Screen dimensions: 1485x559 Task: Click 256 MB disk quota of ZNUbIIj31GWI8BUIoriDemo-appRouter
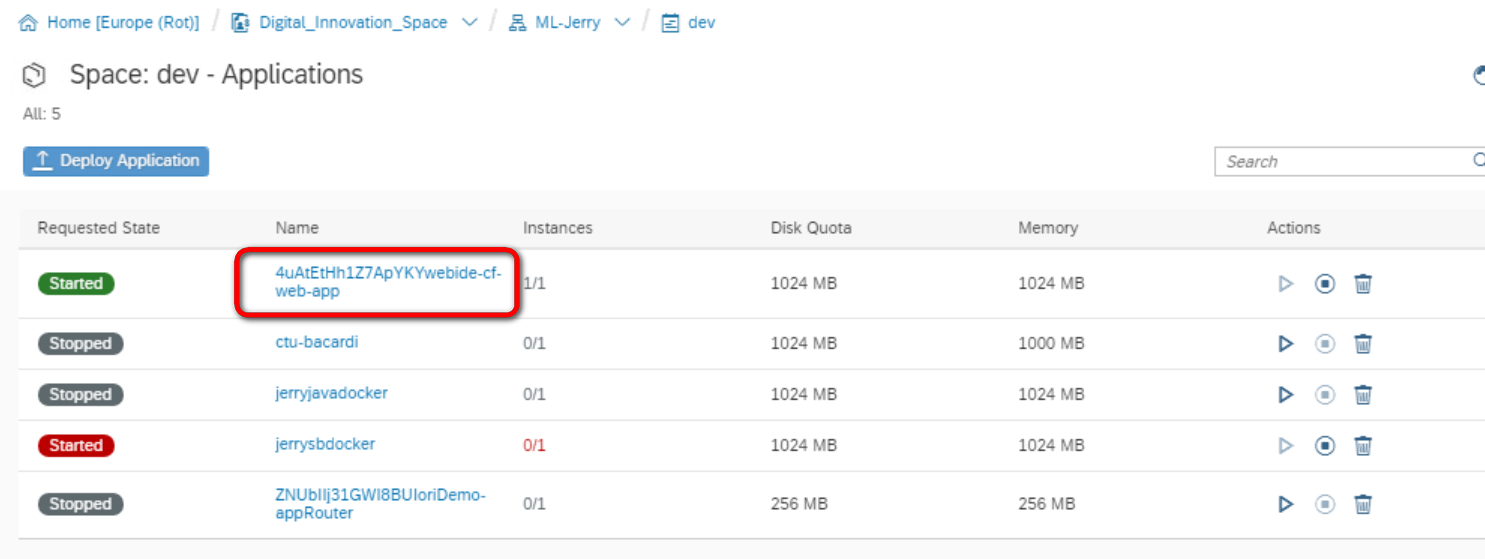click(x=799, y=504)
